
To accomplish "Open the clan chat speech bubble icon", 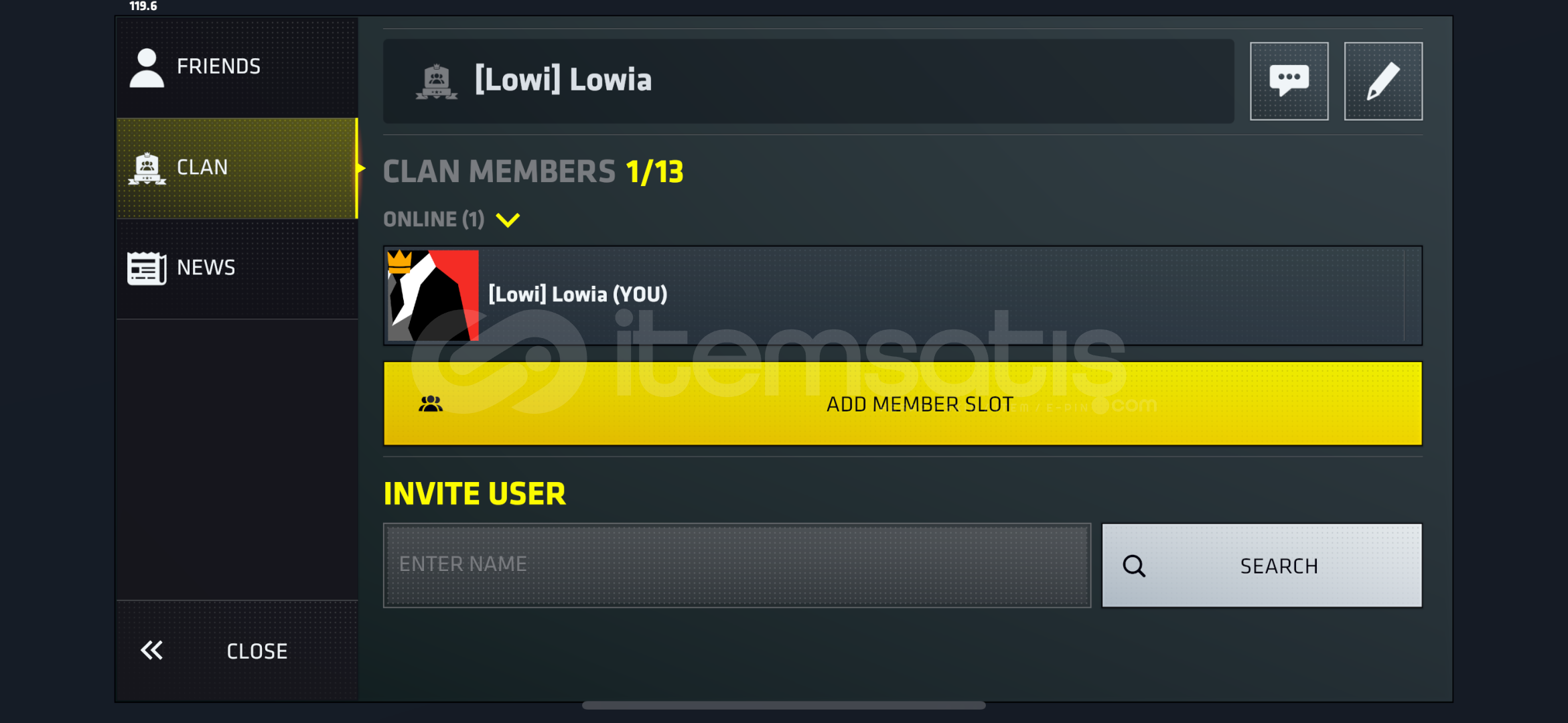I will (x=1289, y=81).
